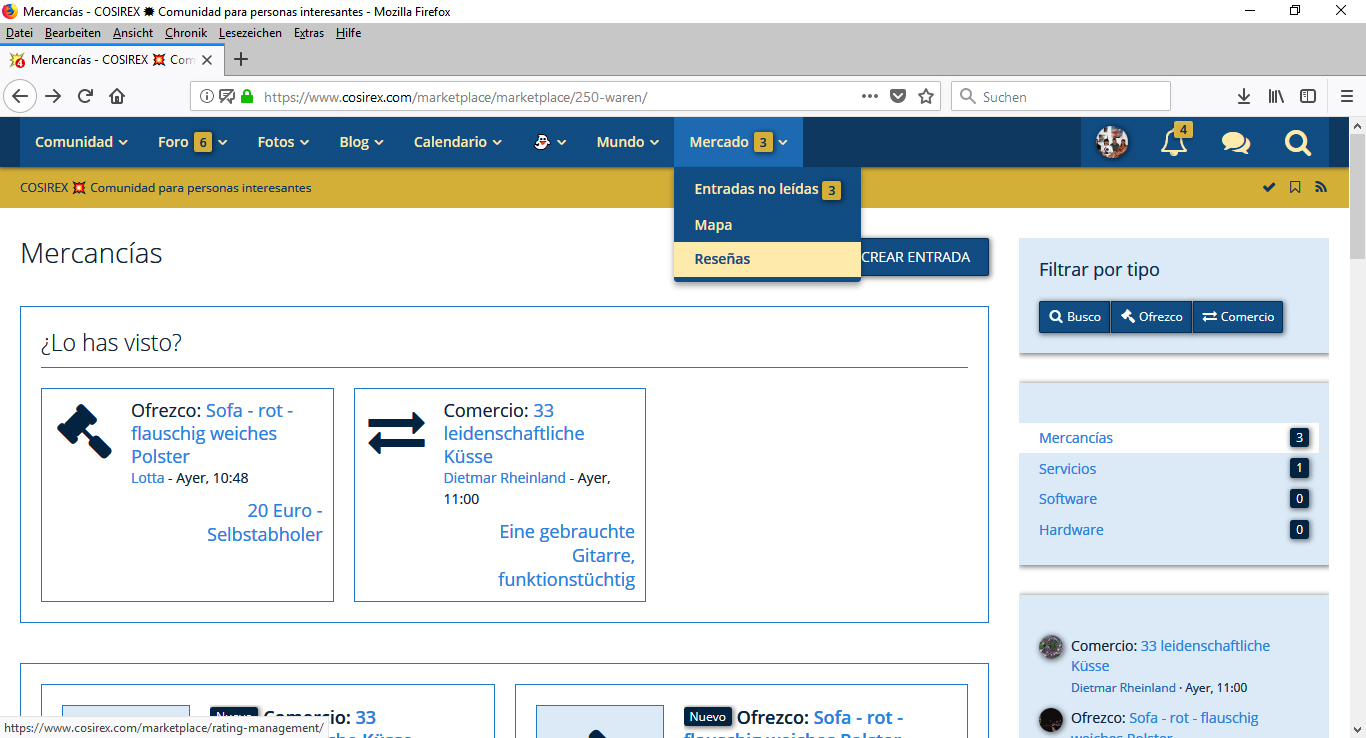Toggle the Busco filter button
Viewport: 1366px width, 738px height.
tap(1074, 317)
